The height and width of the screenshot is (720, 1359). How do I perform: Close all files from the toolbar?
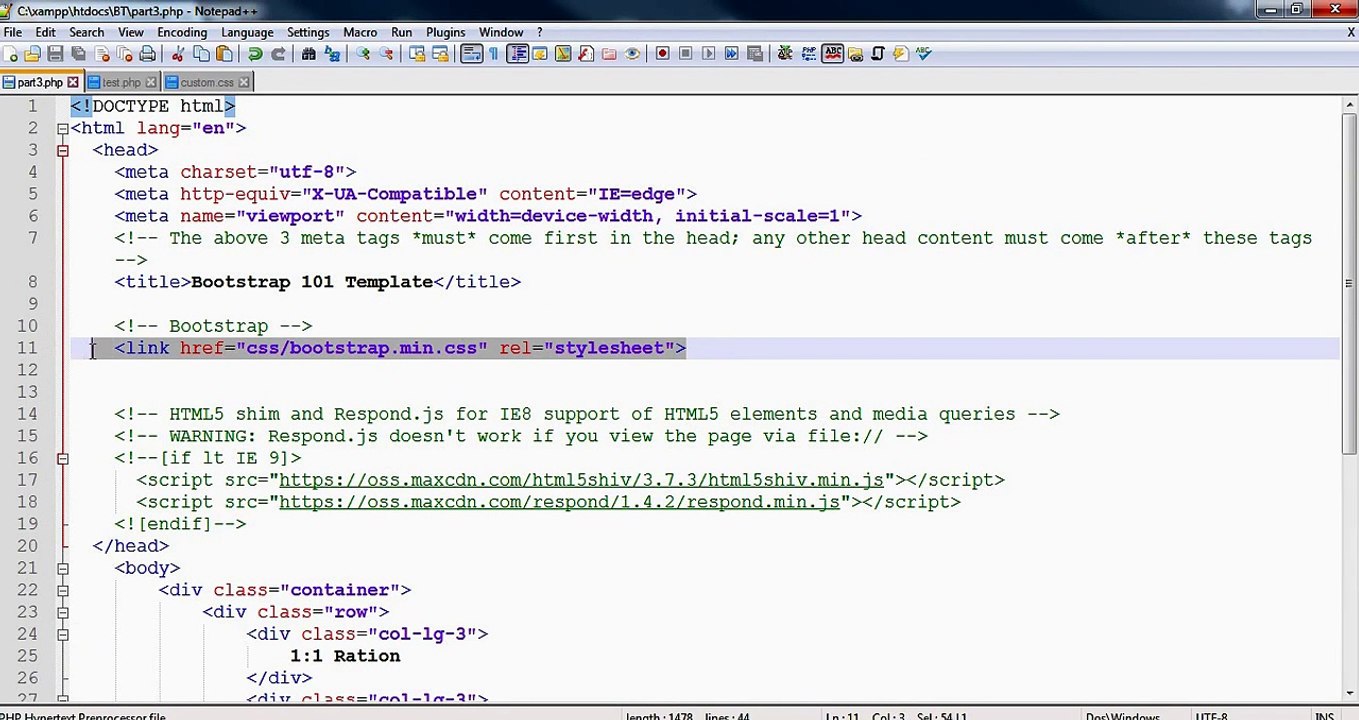coord(124,54)
